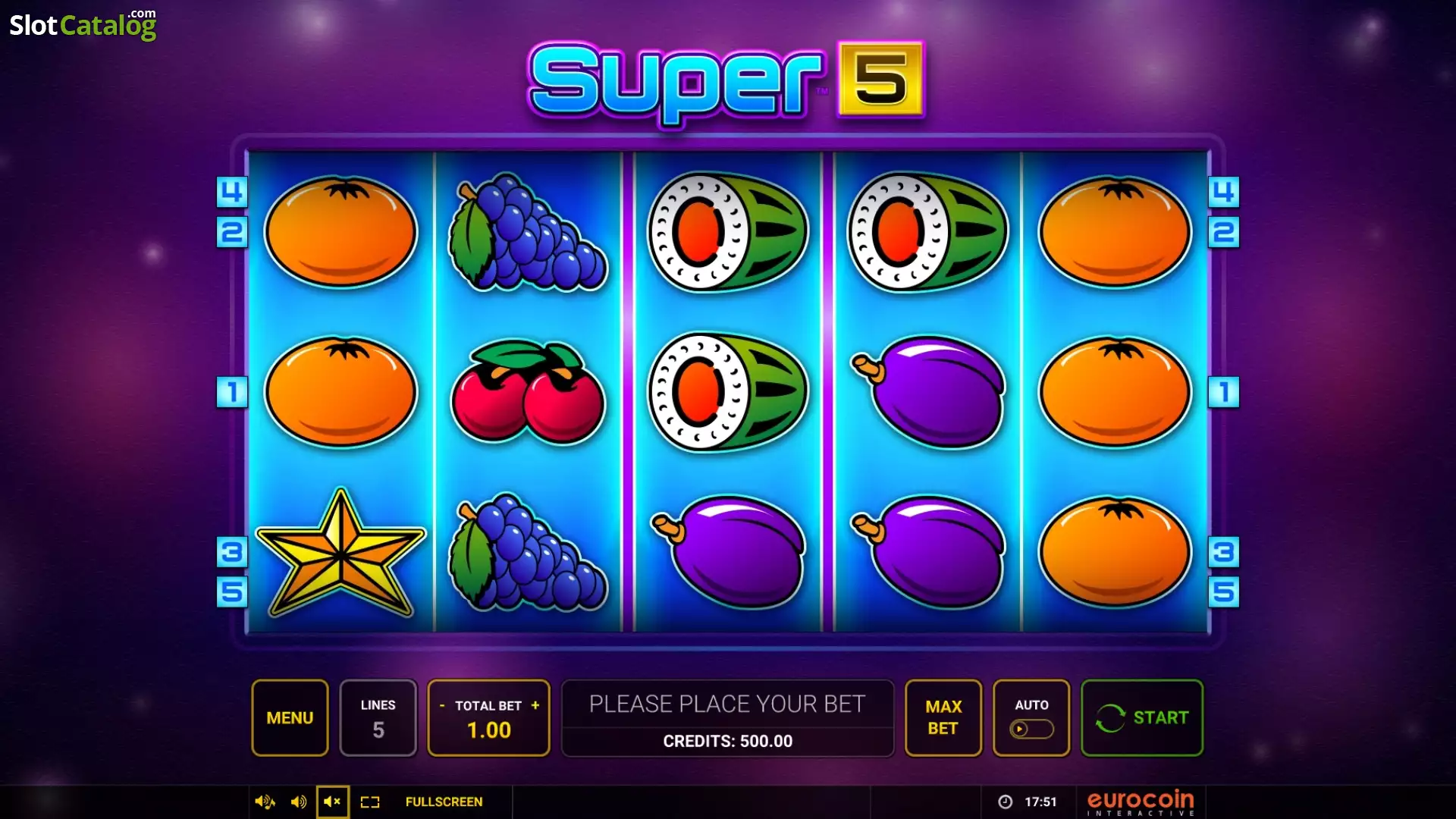
Task: Click the cherries symbol in second reel
Action: click(529, 392)
